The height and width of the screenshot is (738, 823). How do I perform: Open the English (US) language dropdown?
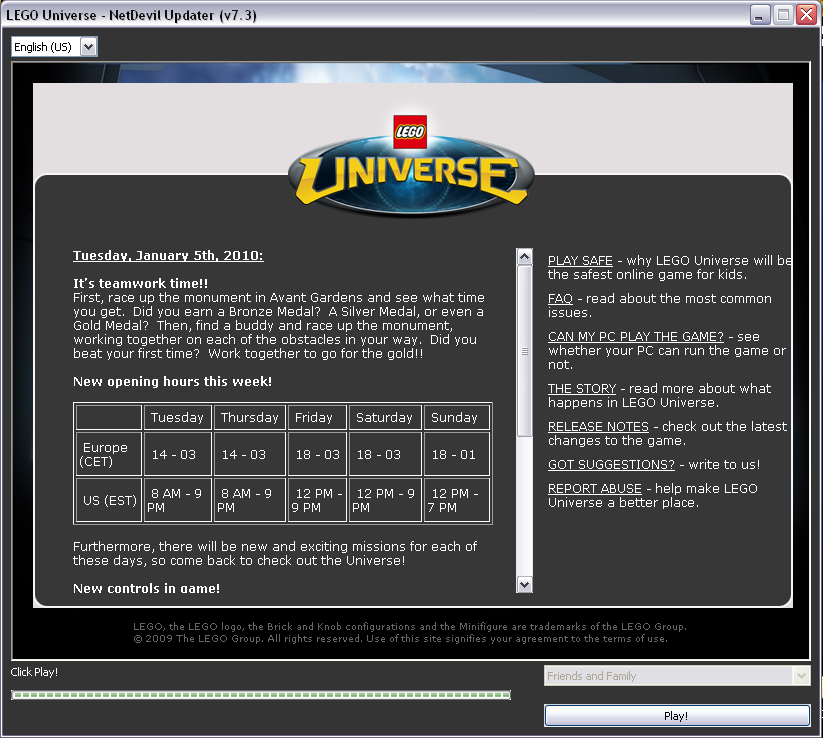coord(54,47)
